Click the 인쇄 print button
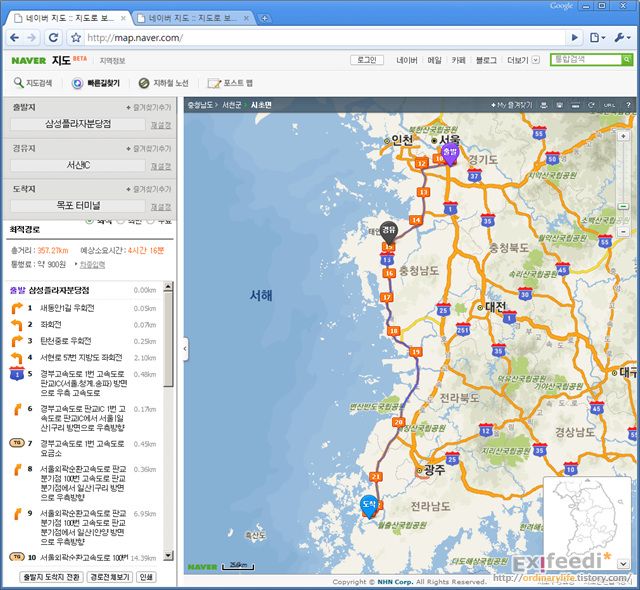This screenshot has height=590, width=640. [146, 577]
